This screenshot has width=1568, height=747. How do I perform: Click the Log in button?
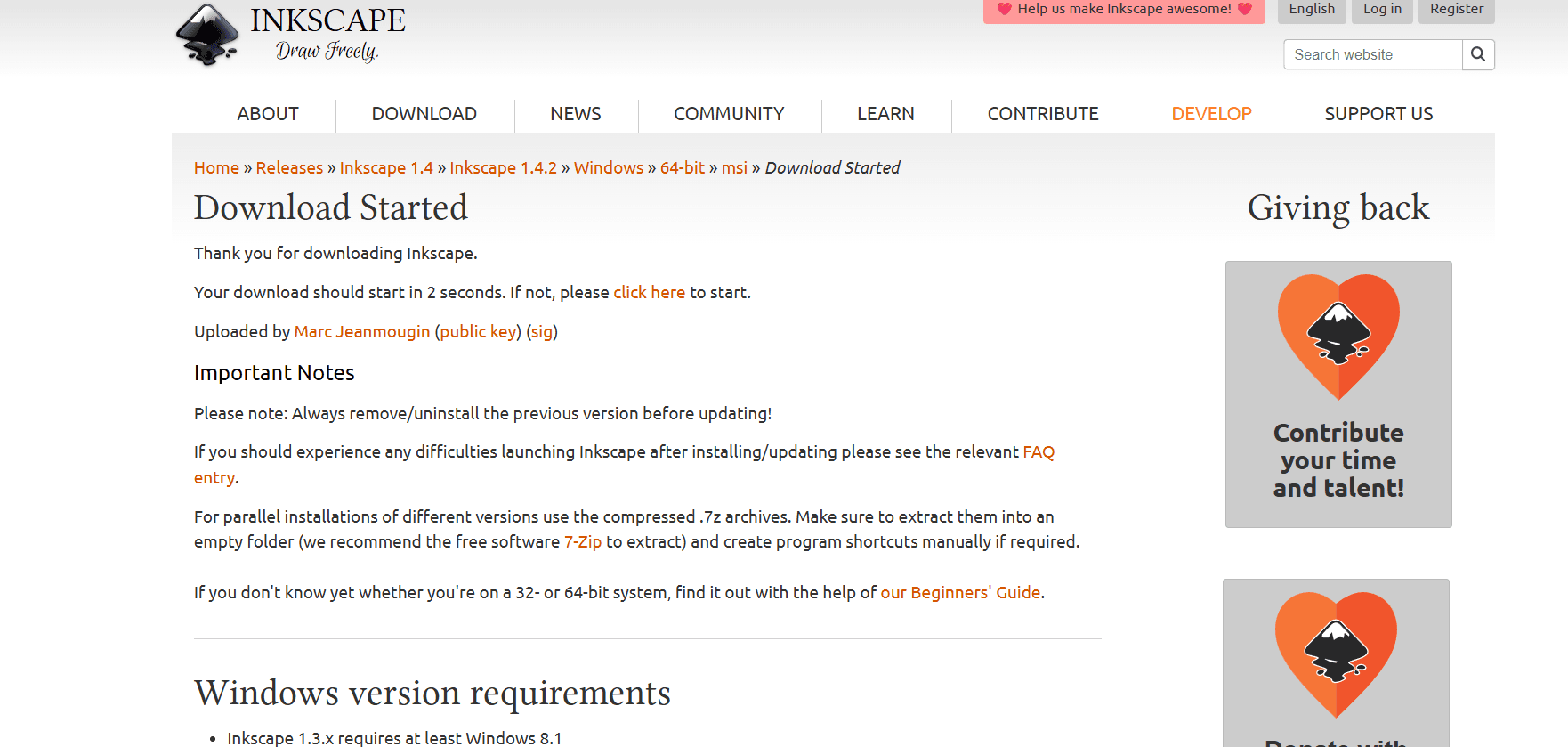pyautogui.click(x=1381, y=10)
